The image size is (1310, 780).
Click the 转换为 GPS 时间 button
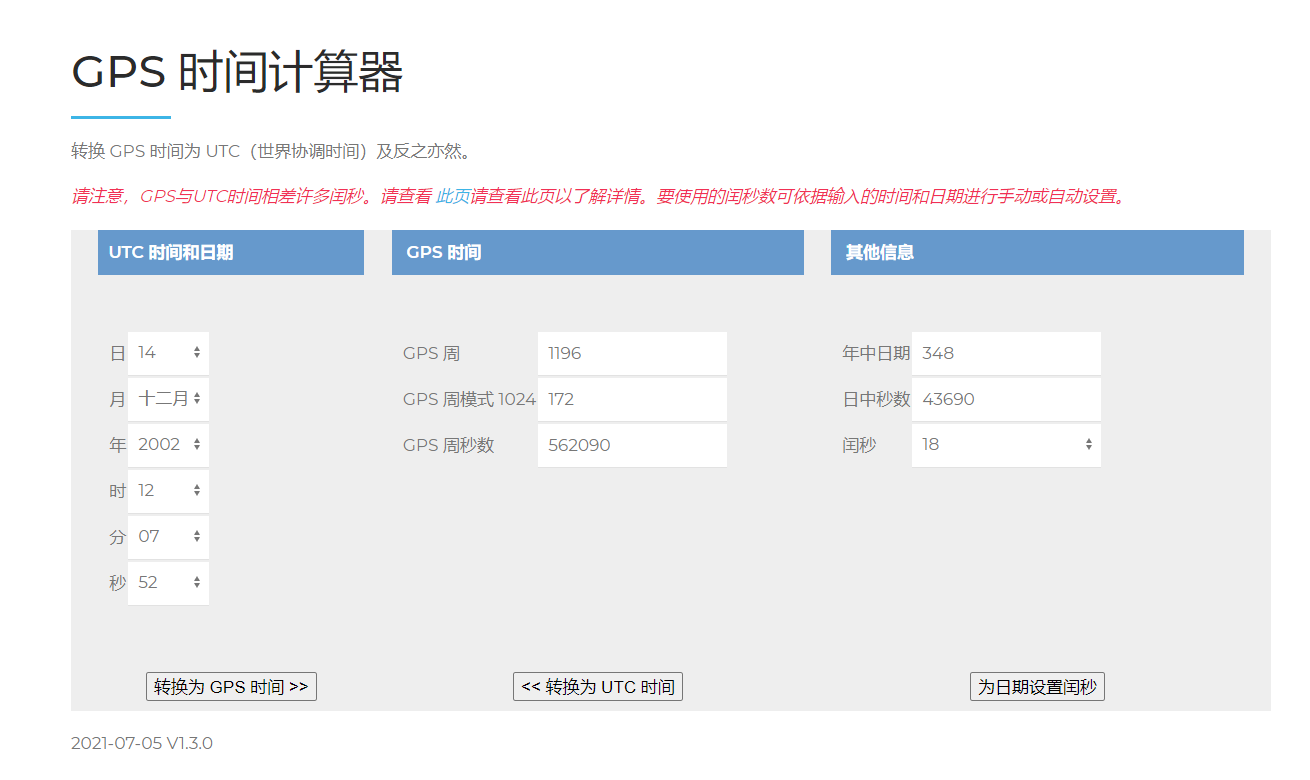[x=231, y=686]
